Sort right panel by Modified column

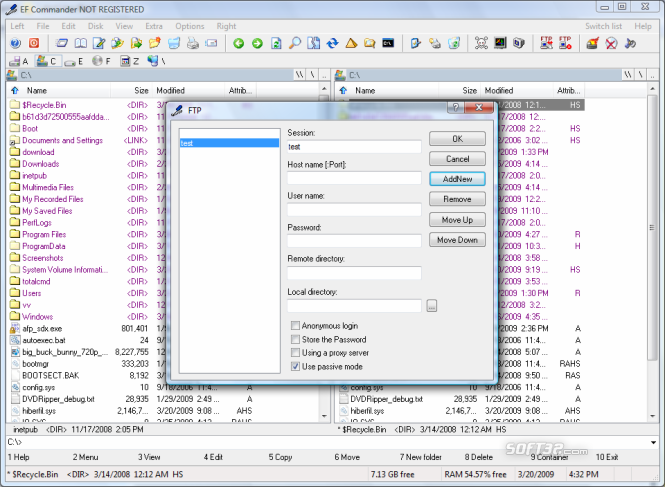pos(517,90)
